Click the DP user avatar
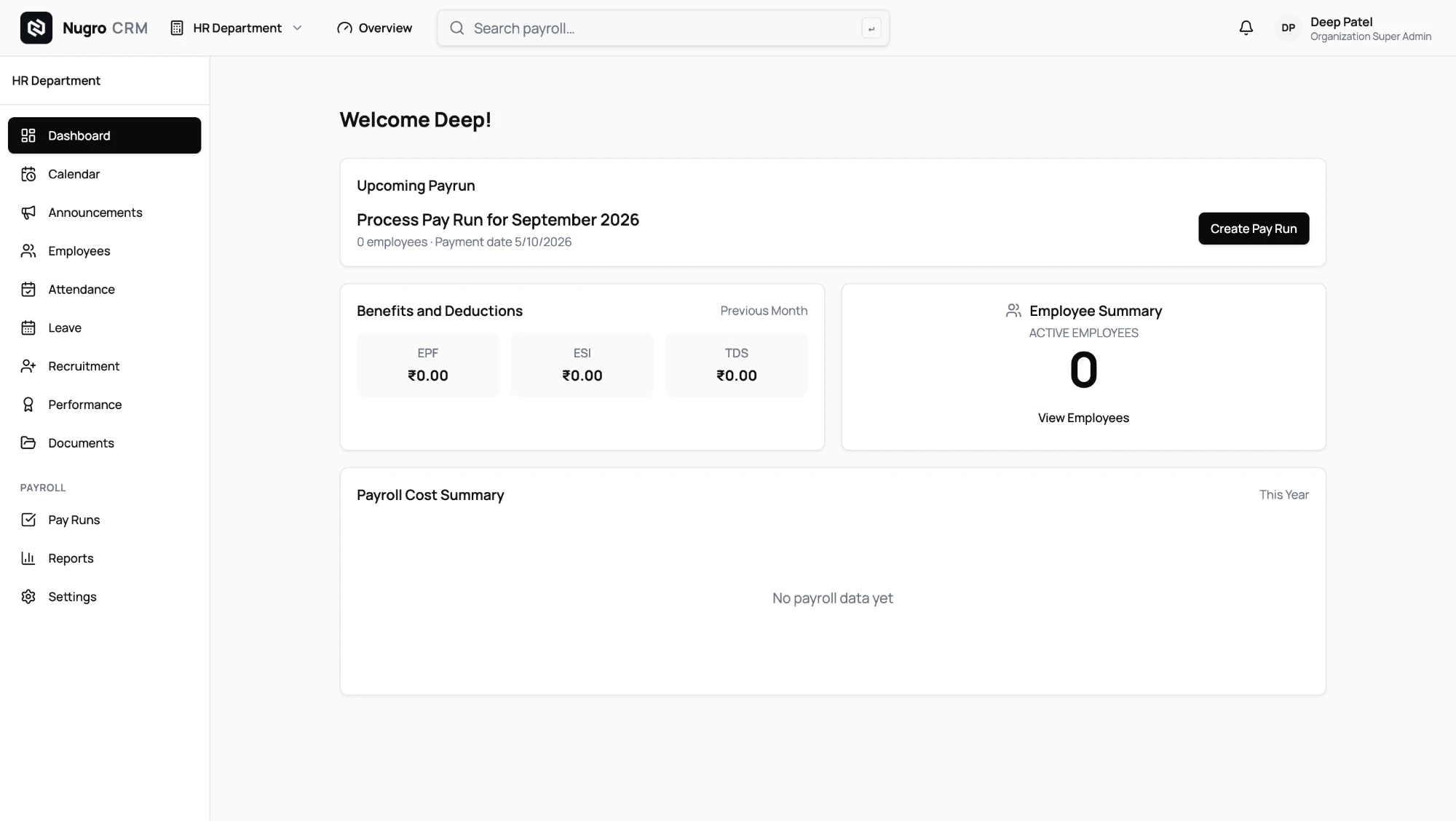 [1289, 28]
